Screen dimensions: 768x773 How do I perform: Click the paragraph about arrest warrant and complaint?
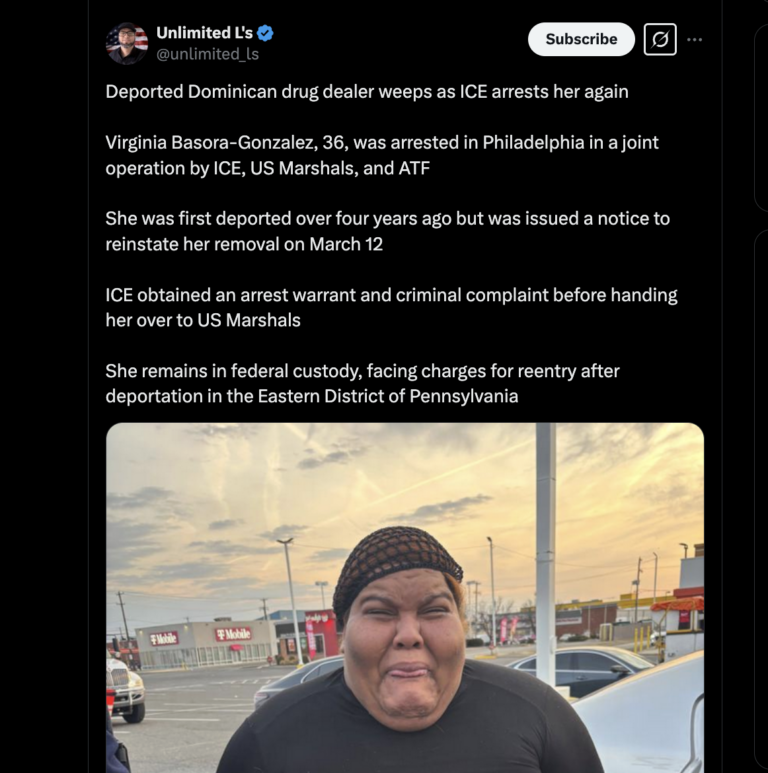click(x=391, y=308)
